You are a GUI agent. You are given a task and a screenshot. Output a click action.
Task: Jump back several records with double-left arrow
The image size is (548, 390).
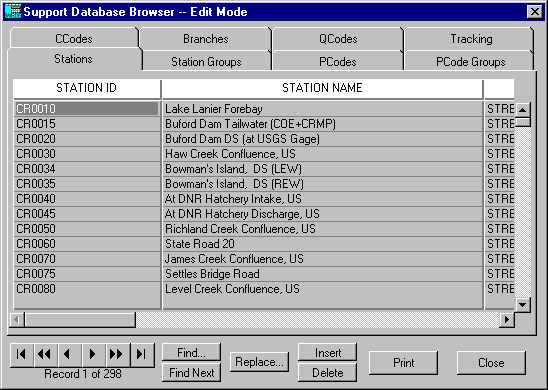46,354
